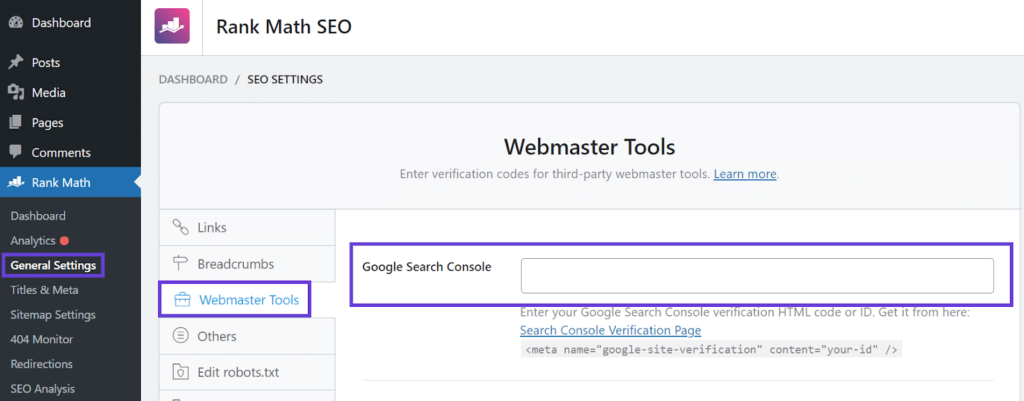Open Titles & Meta submenu item

44,290
